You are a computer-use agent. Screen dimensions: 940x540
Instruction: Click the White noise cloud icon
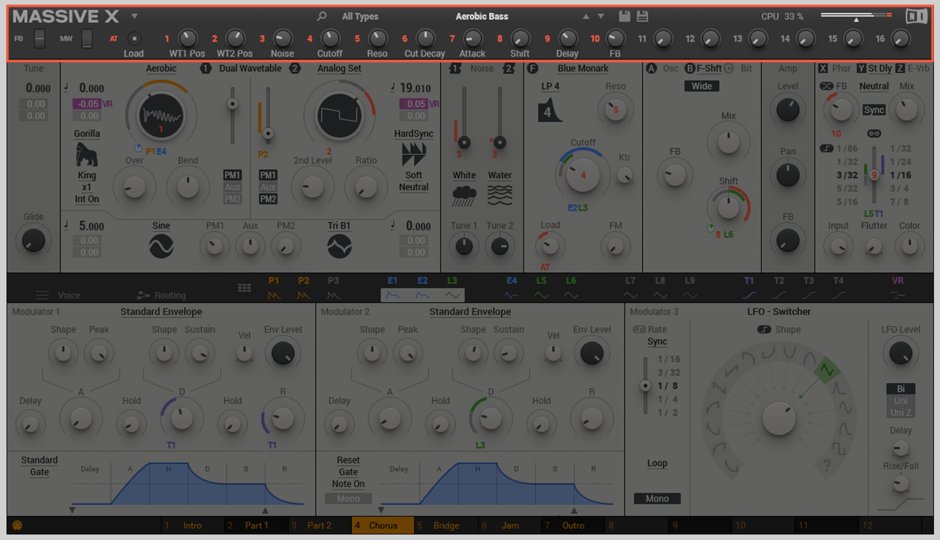click(x=464, y=193)
